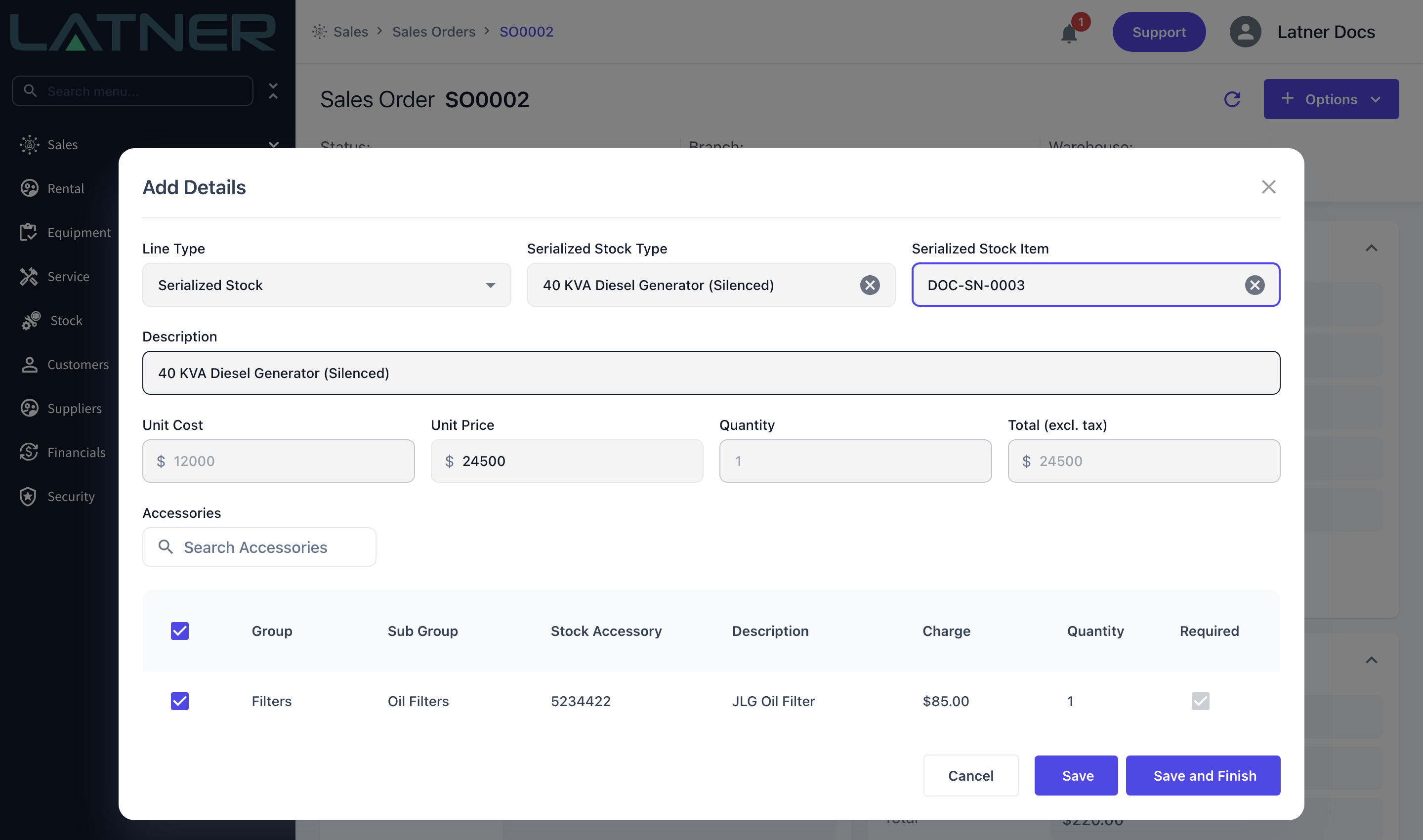Clear the Serialized Stock Type field
Screen dimensions: 1423x840
(x=870, y=285)
